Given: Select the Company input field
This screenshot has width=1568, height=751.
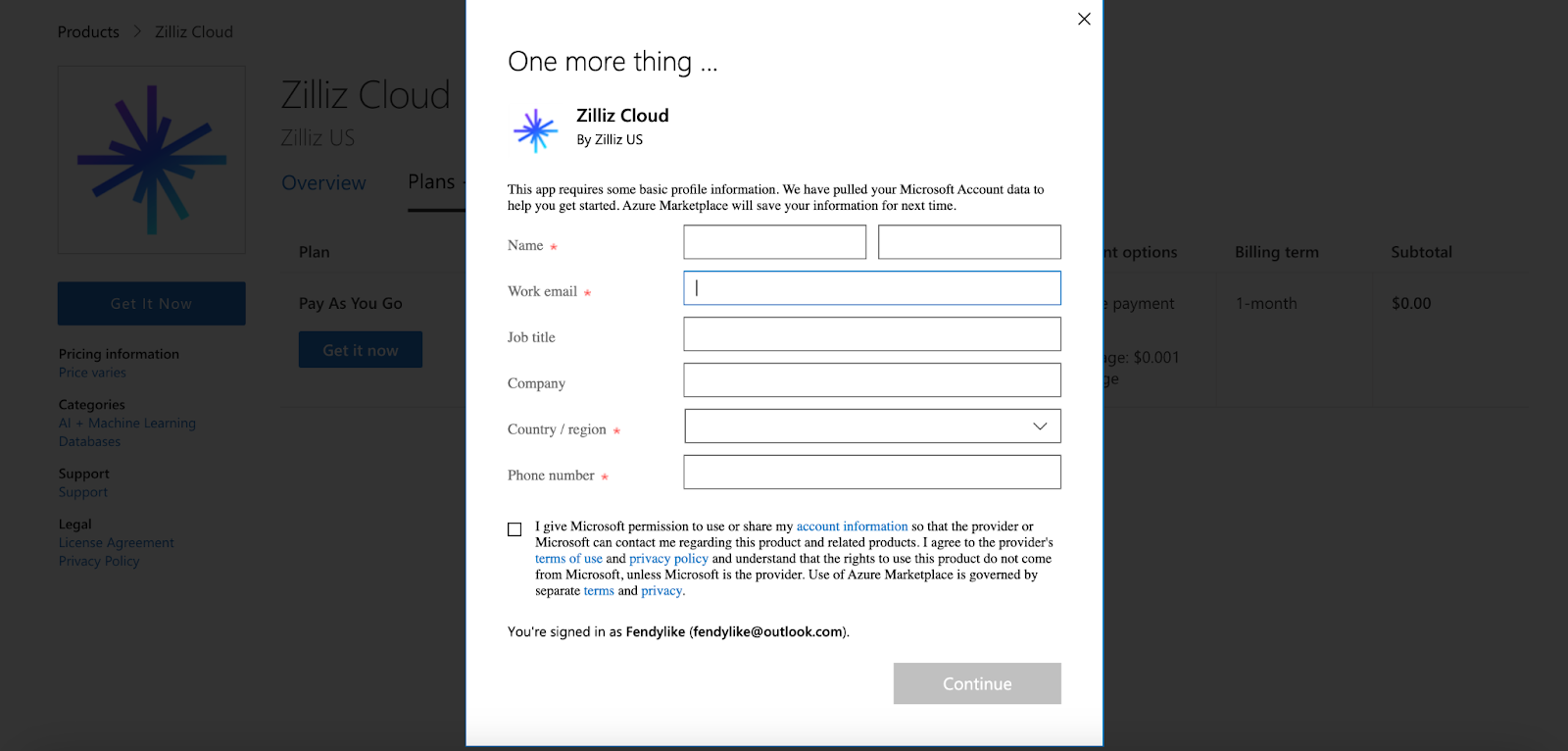Looking at the screenshot, I should 872,380.
